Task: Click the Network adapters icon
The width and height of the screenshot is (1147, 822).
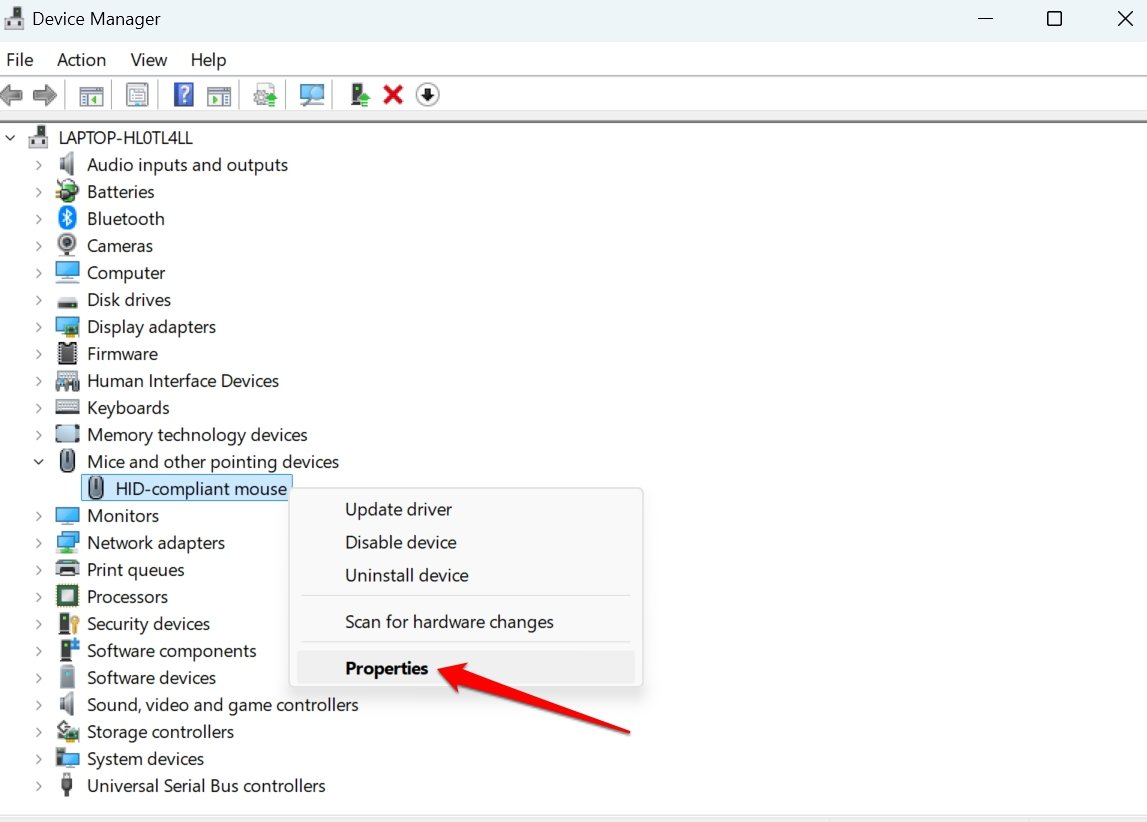Action: 67,542
